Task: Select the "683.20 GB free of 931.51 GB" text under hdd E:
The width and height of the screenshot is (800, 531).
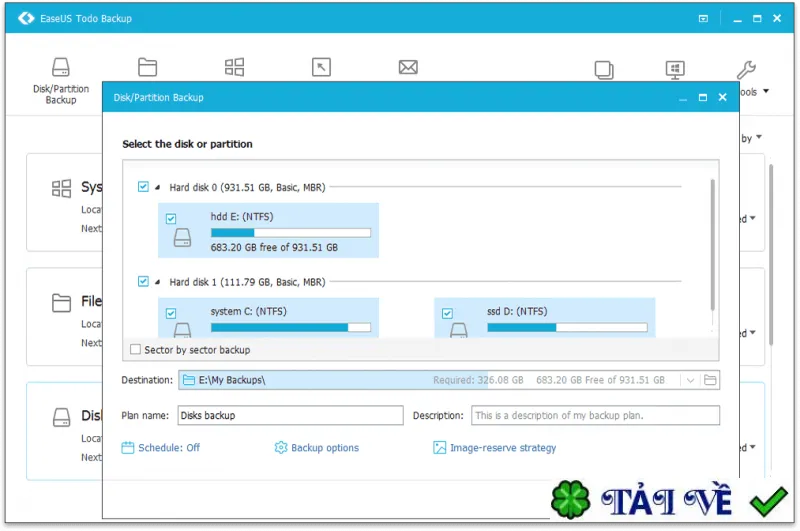Action: [274, 247]
